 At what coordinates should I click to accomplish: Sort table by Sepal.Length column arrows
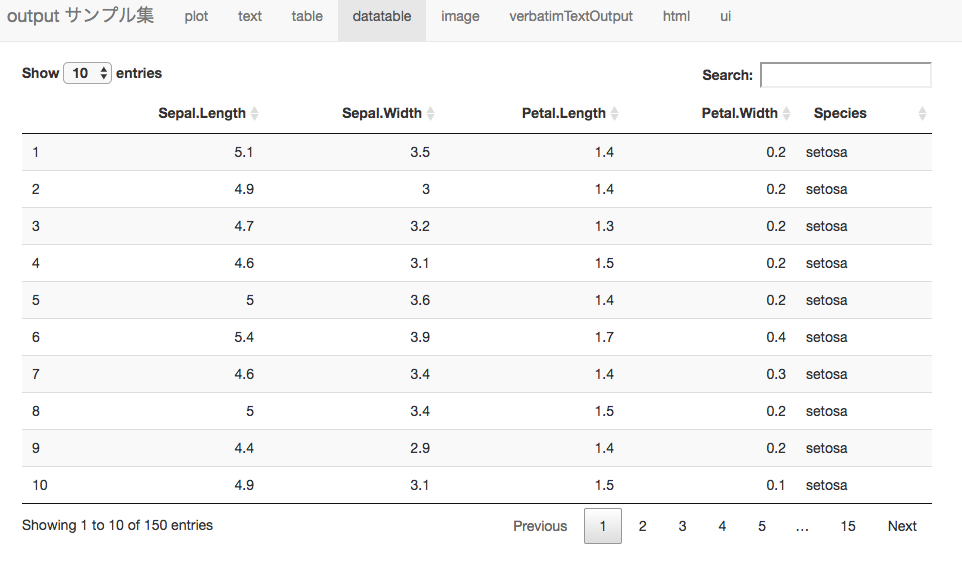(255, 113)
